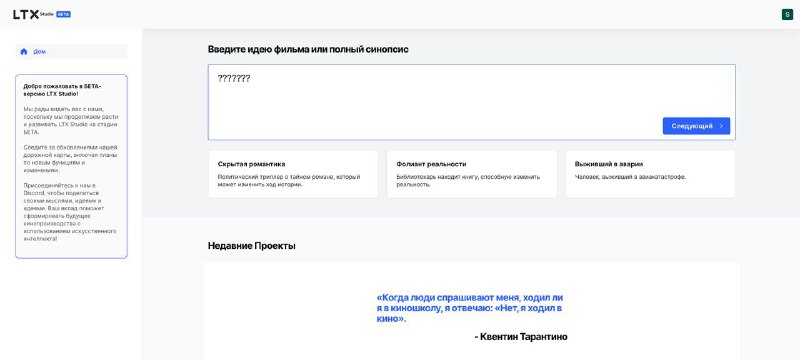Click the blue BETA badge
The height and width of the screenshot is (360, 800).
[x=63, y=14]
